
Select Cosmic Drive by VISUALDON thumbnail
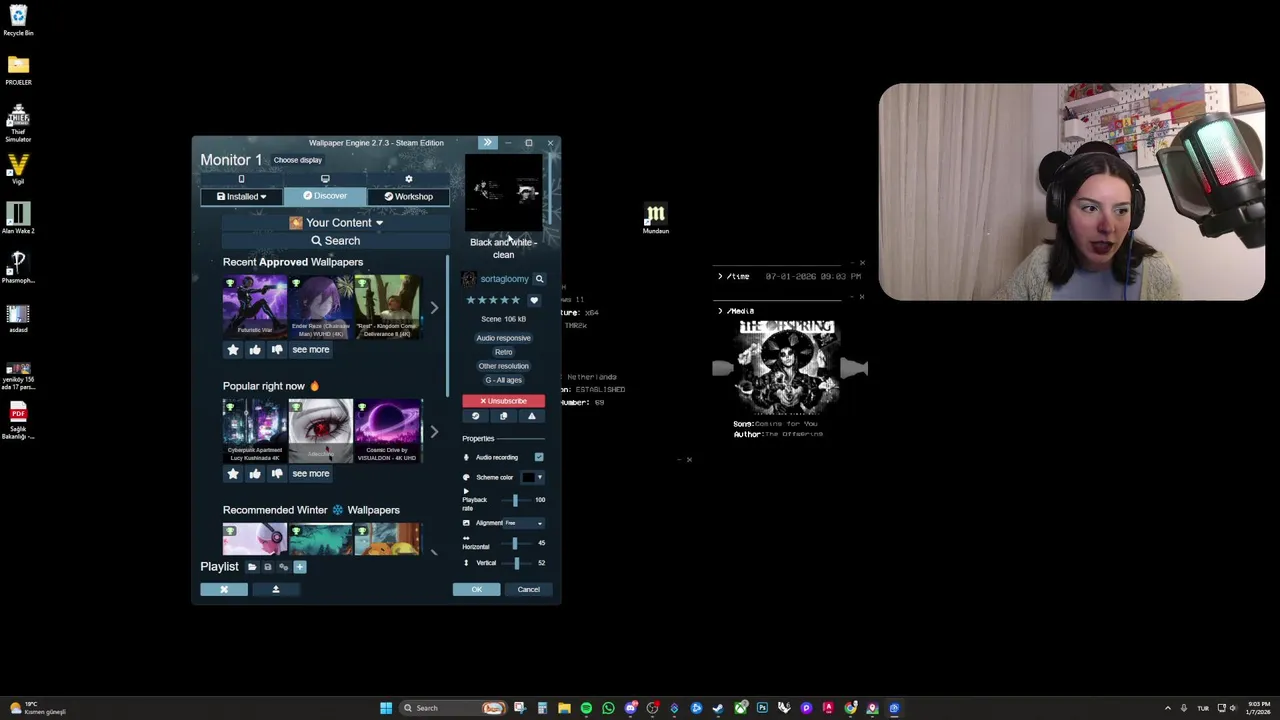point(388,431)
